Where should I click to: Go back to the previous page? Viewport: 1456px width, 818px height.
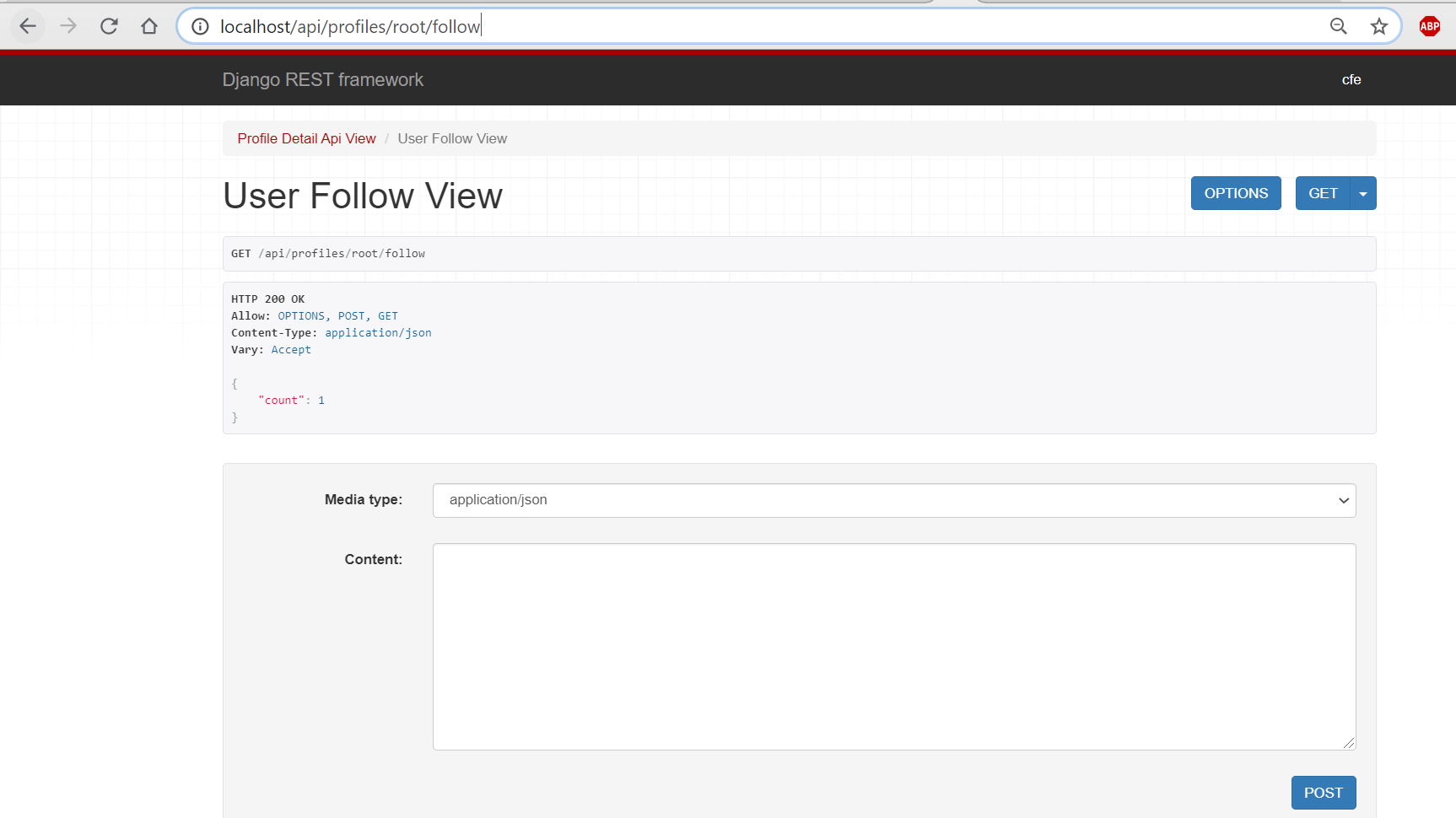pos(28,26)
